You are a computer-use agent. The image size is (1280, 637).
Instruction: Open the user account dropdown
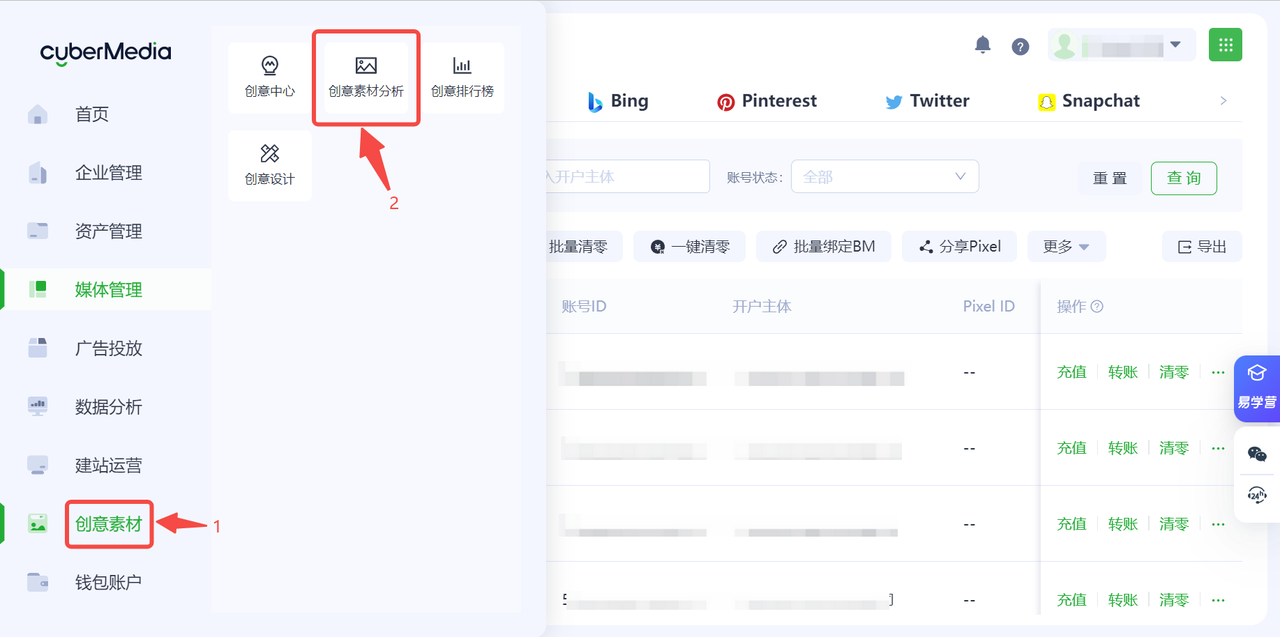tap(1121, 45)
